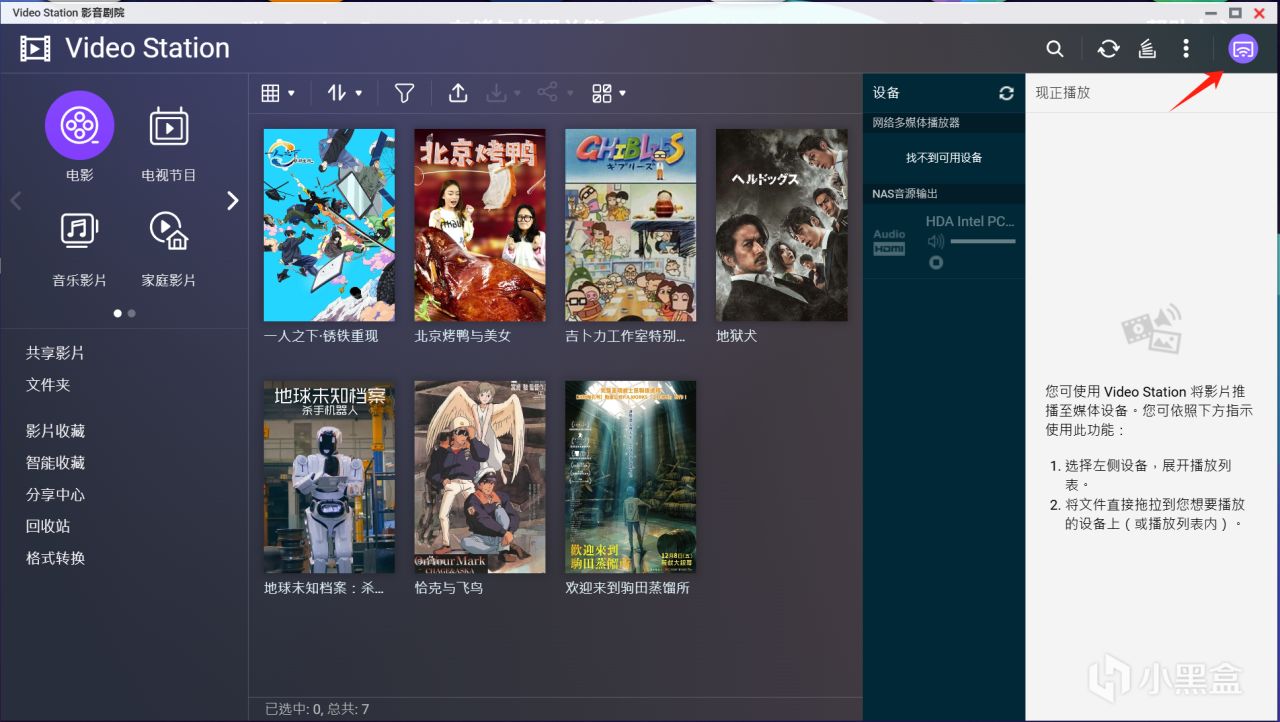Open 共享影片 in the sidebar
This screenshot has width=1280, height=722.
pyautogui.click(x=55, y=353)
